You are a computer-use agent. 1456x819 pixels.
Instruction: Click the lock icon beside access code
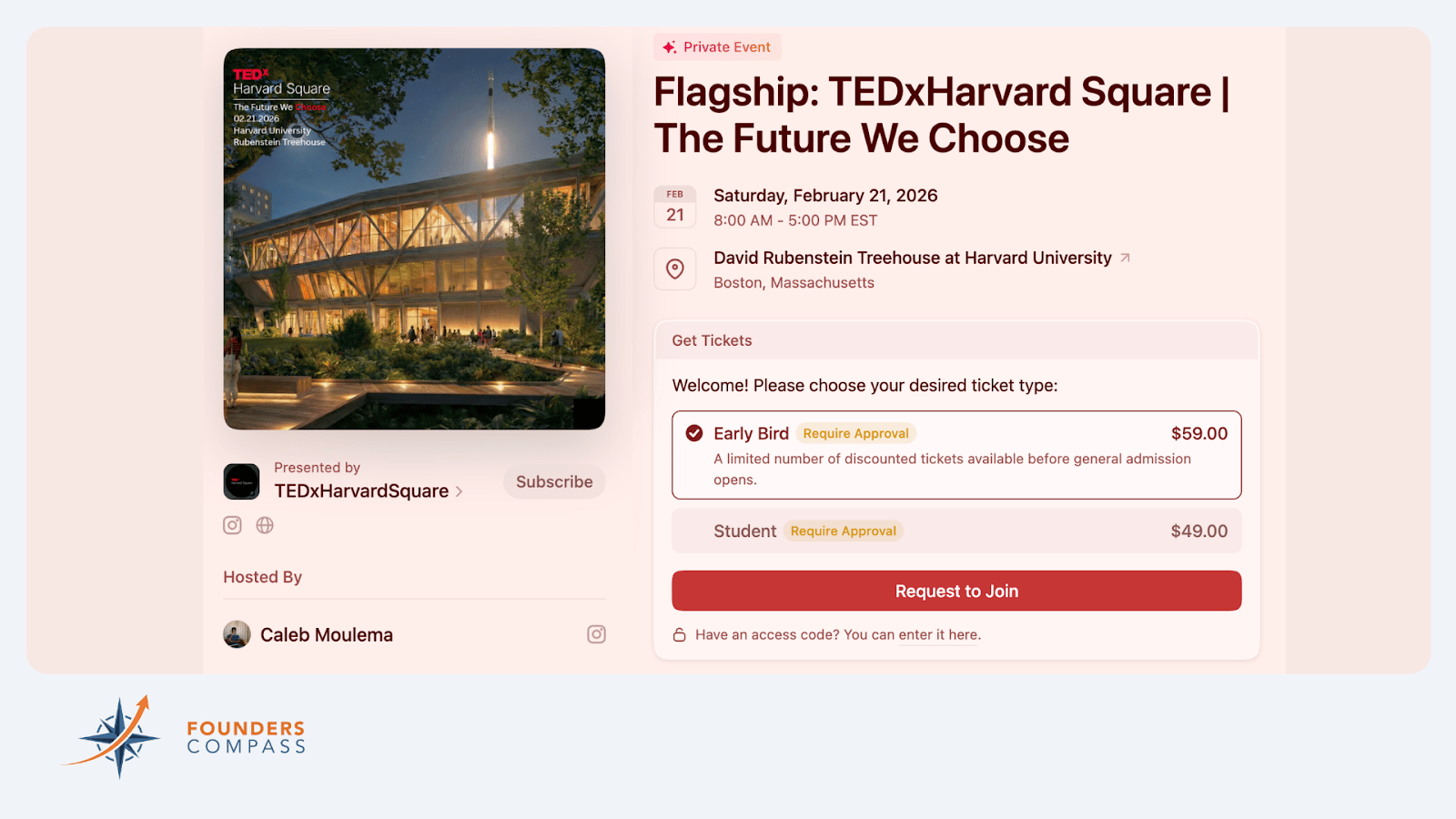click(679, 635)
